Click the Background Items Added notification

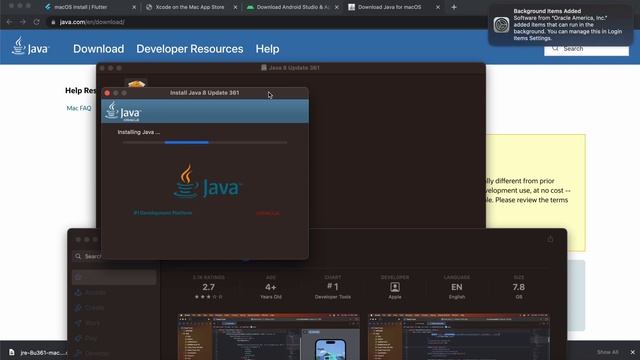(561, 25)
